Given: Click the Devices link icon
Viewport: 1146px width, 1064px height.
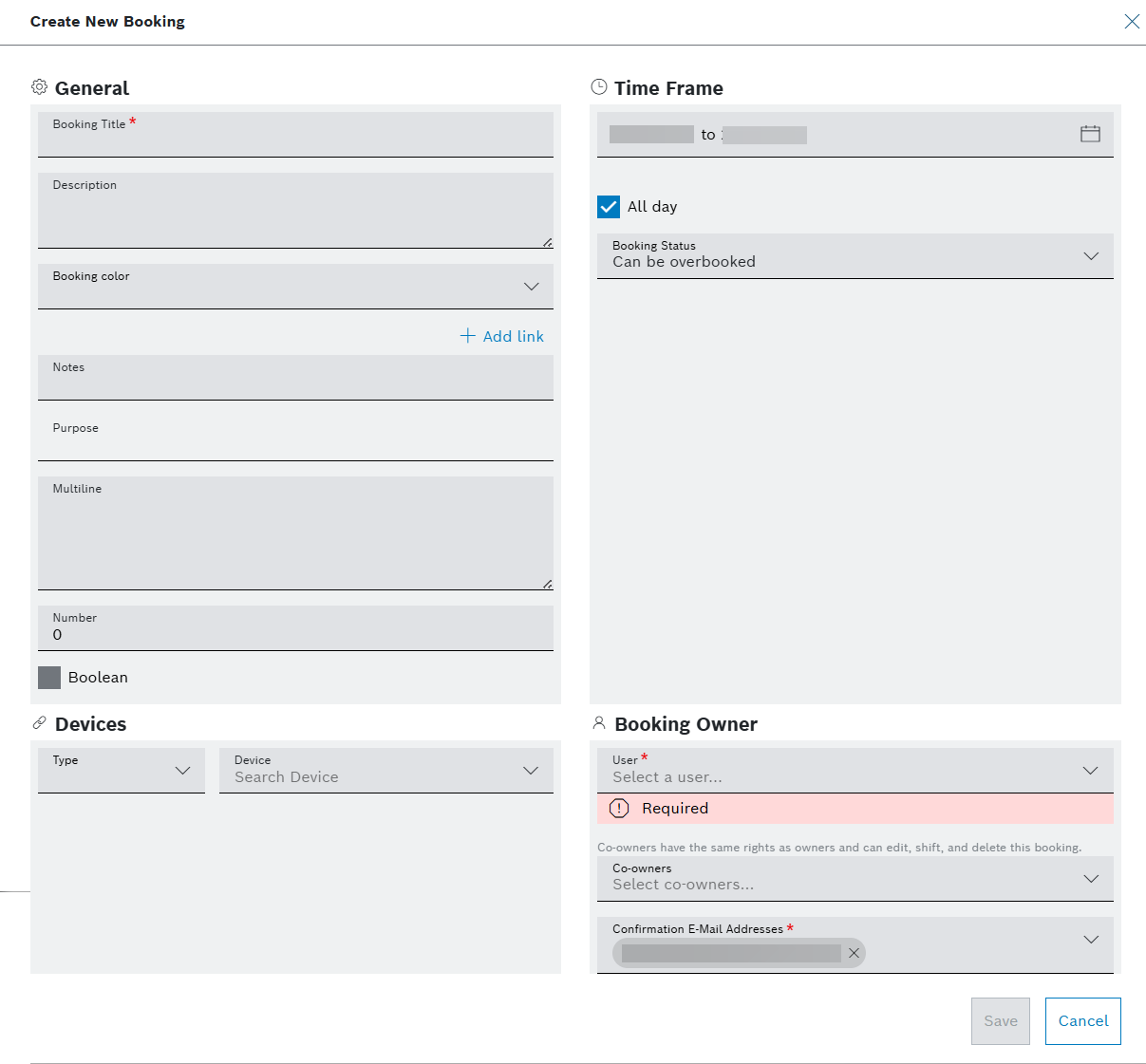Looking at the screenshot, I should tap(39, 722).
